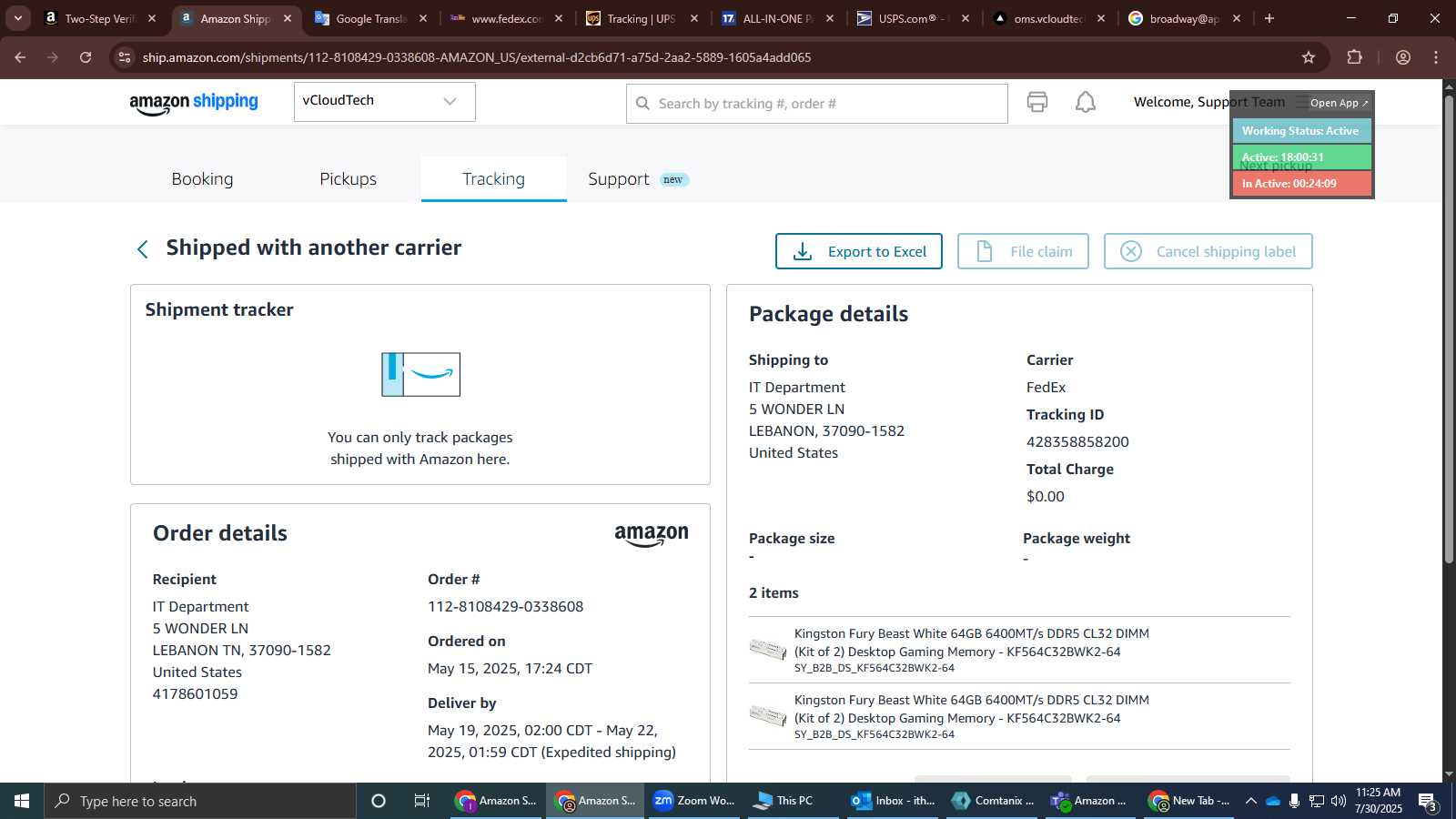Viewport: 1456px width, 819px height.
Task: Reload the page with refresh icon
Action: pos(86,57)
